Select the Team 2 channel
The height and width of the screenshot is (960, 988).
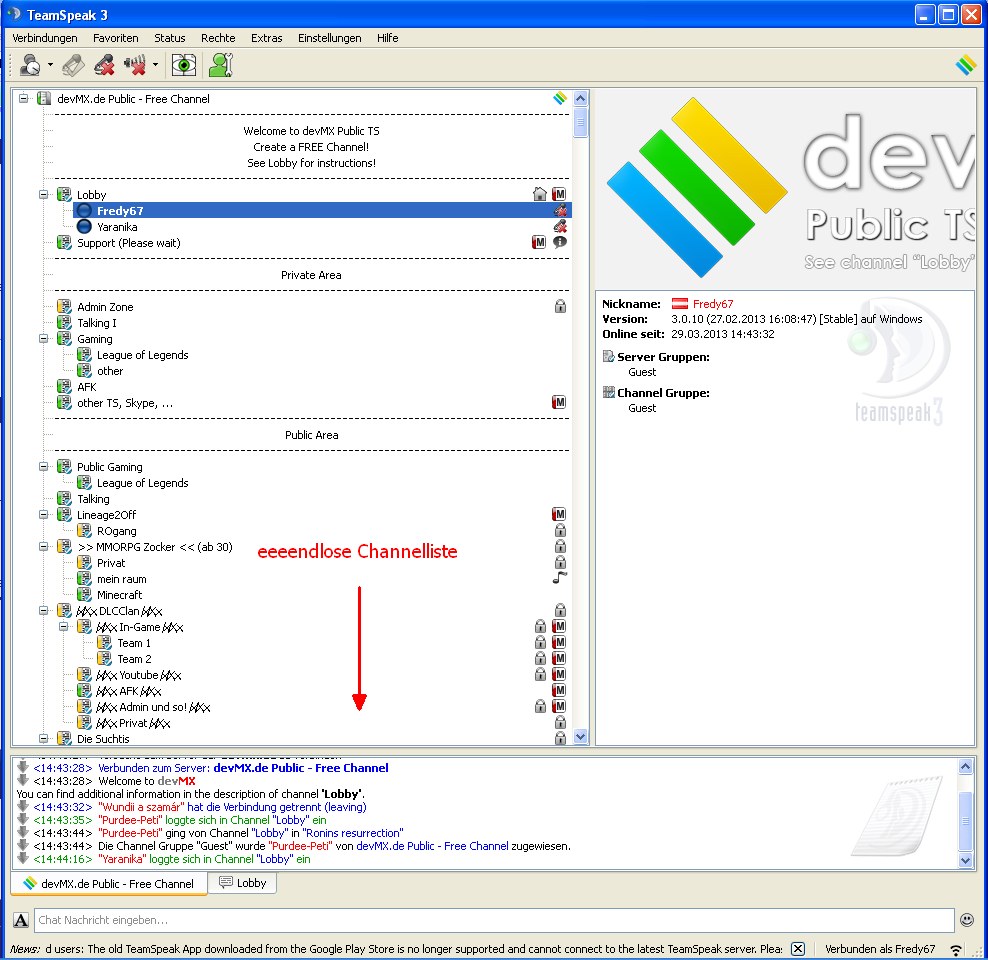[134, 659]
